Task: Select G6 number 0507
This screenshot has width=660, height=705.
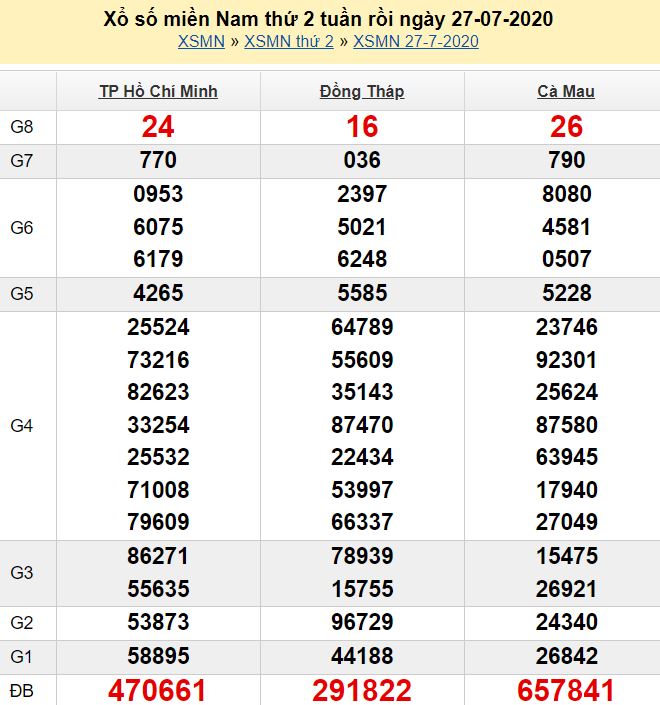Action: click(566, 259)
